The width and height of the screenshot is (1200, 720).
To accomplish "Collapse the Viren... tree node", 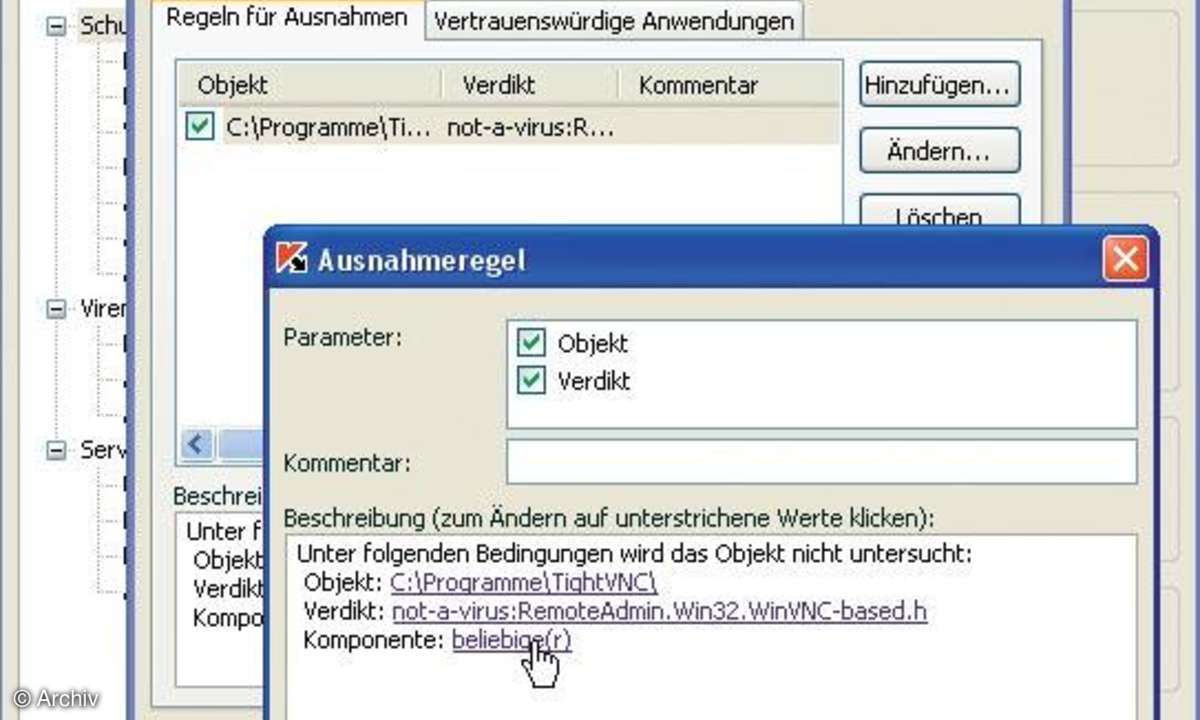I will [x=56, y=309].
